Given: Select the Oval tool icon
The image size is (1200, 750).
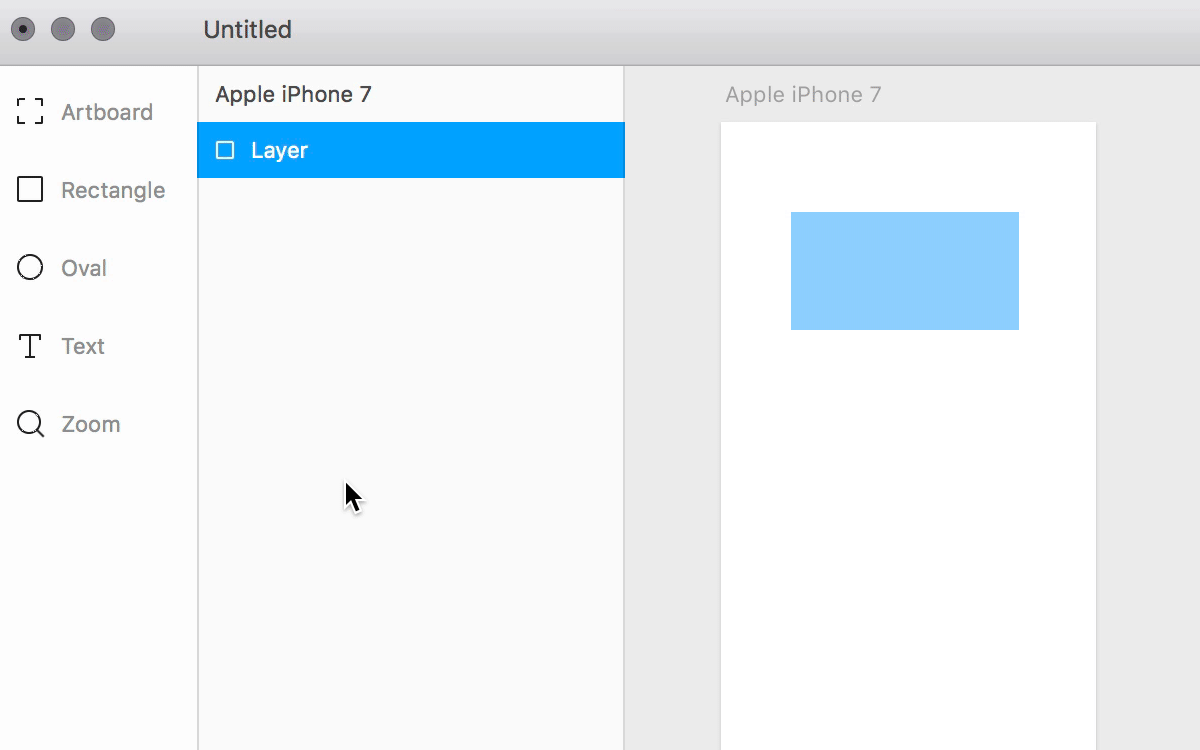Looking at the screenshot, I should pos(30,267).
